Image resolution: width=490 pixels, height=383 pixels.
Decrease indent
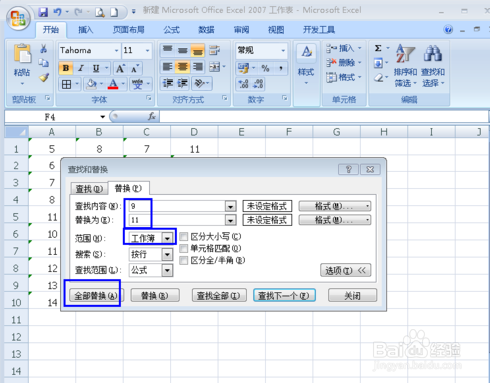[167, 83]
